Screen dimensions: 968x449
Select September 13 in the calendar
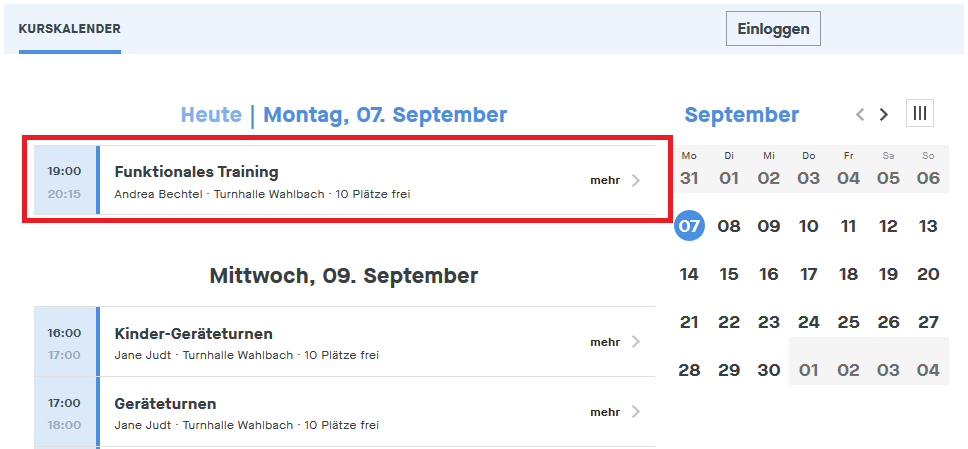pos(928,226)
